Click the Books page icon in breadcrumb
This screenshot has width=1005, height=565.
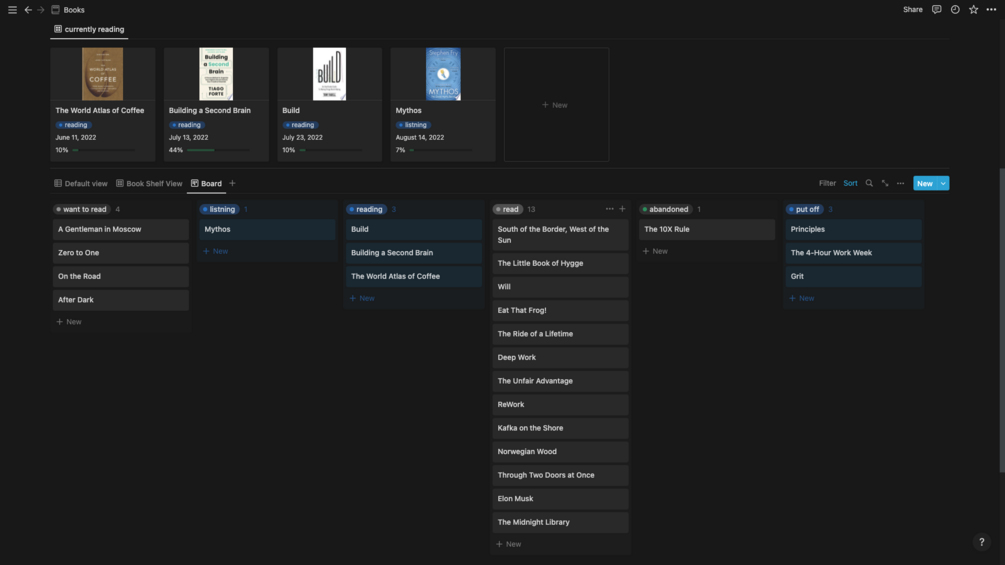coord(55,10)
